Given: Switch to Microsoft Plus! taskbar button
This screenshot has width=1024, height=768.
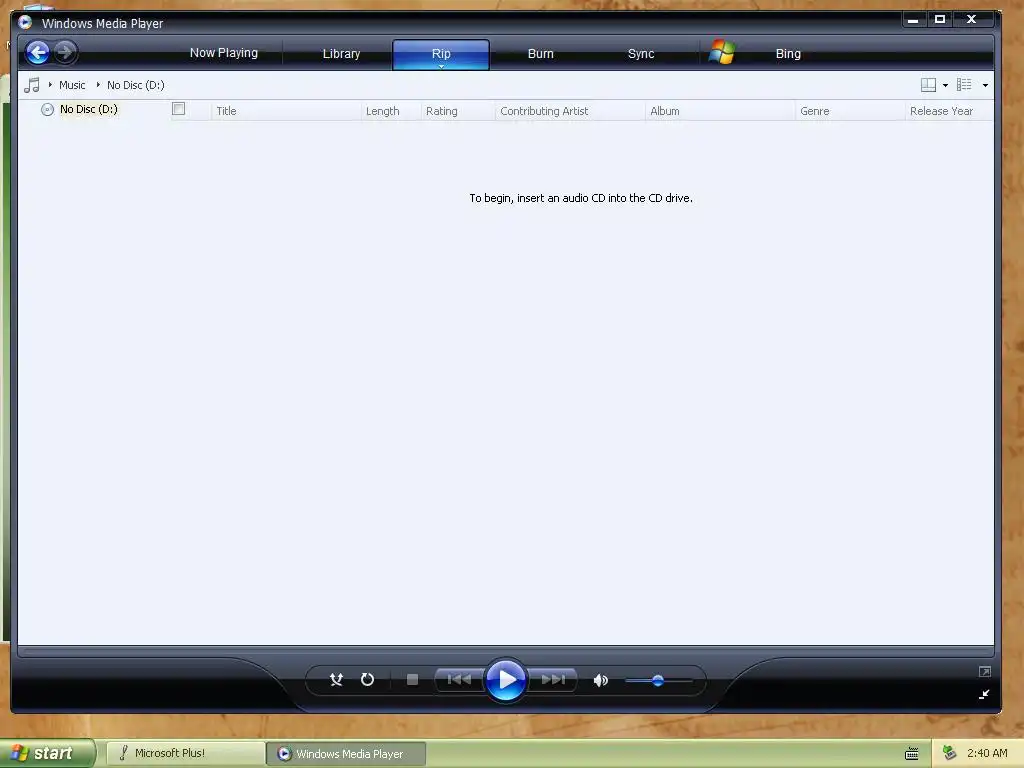Looking at the screenshot, I should coord(185,753).
